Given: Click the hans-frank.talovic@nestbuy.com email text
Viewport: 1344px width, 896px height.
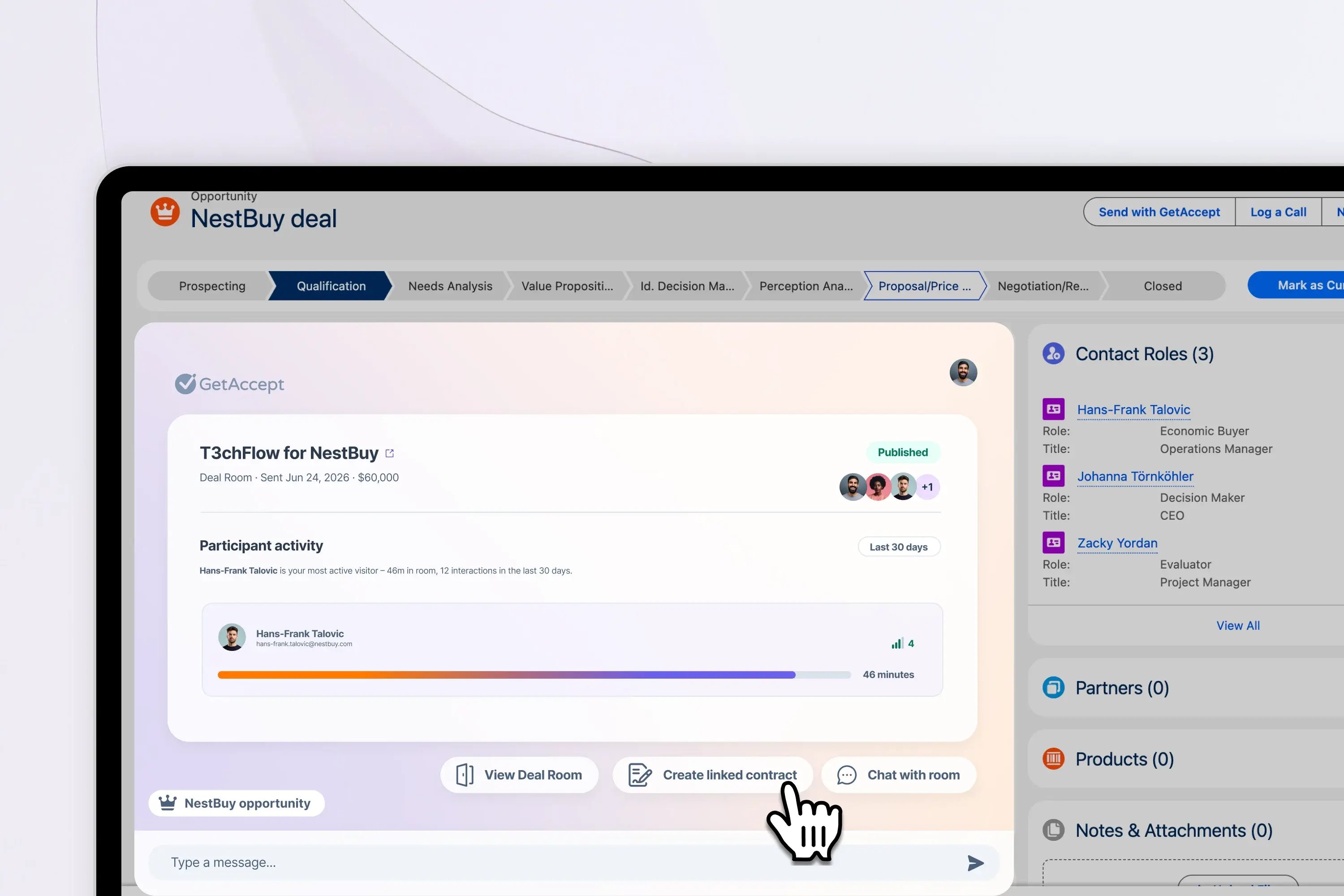Looking at the screenshot, I should pyautogui.click(x=304, y=644).
